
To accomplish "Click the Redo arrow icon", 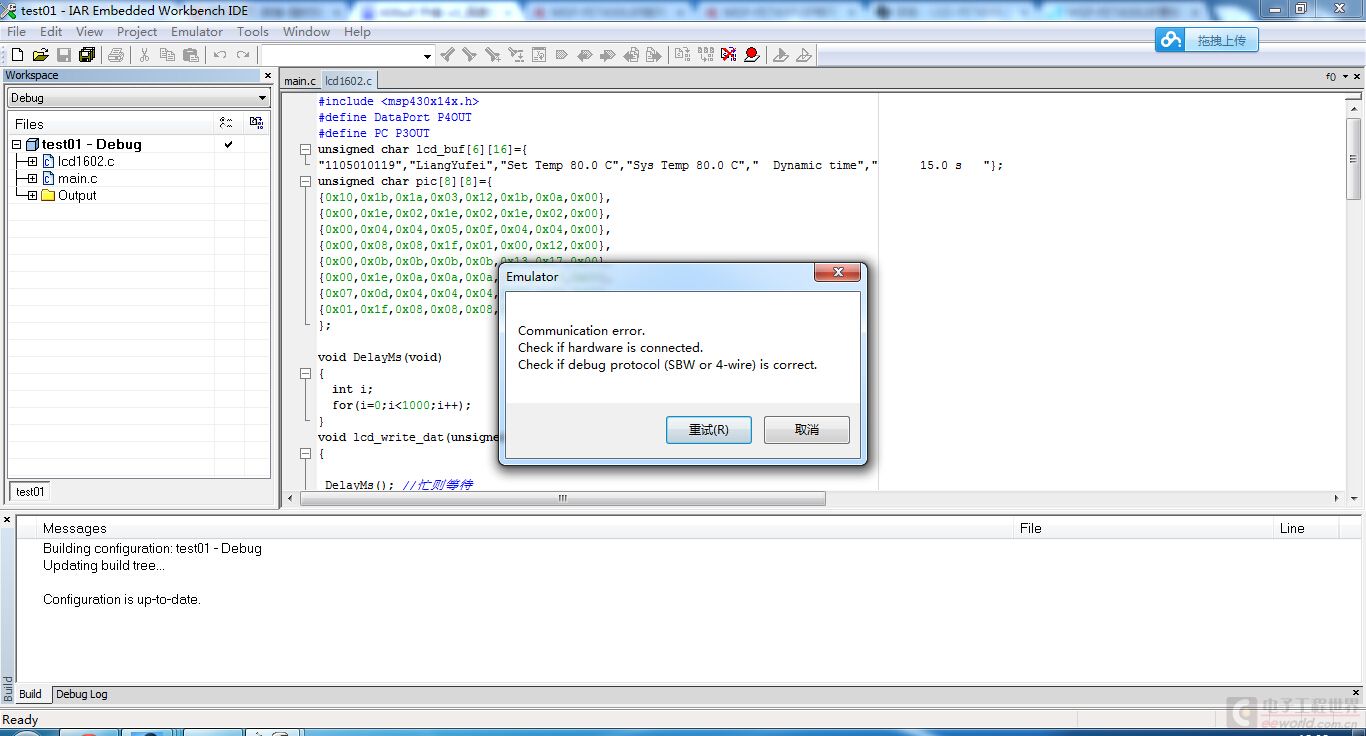I will point(243,55).
